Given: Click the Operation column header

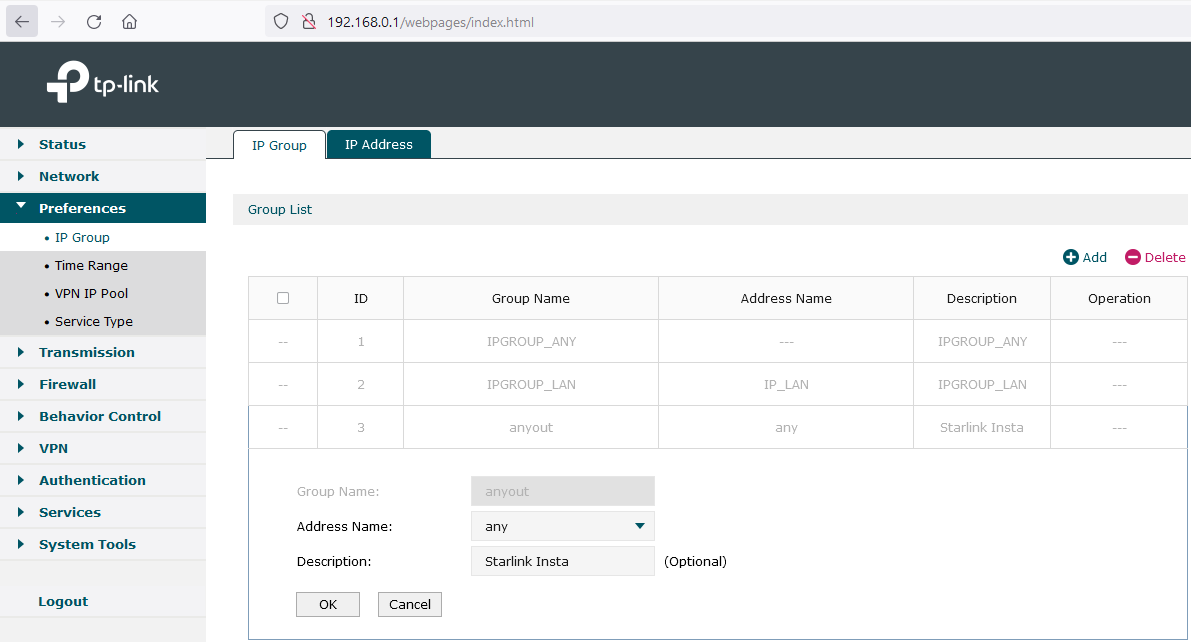Looking at the screenshot, I should tap(1119, 298).
